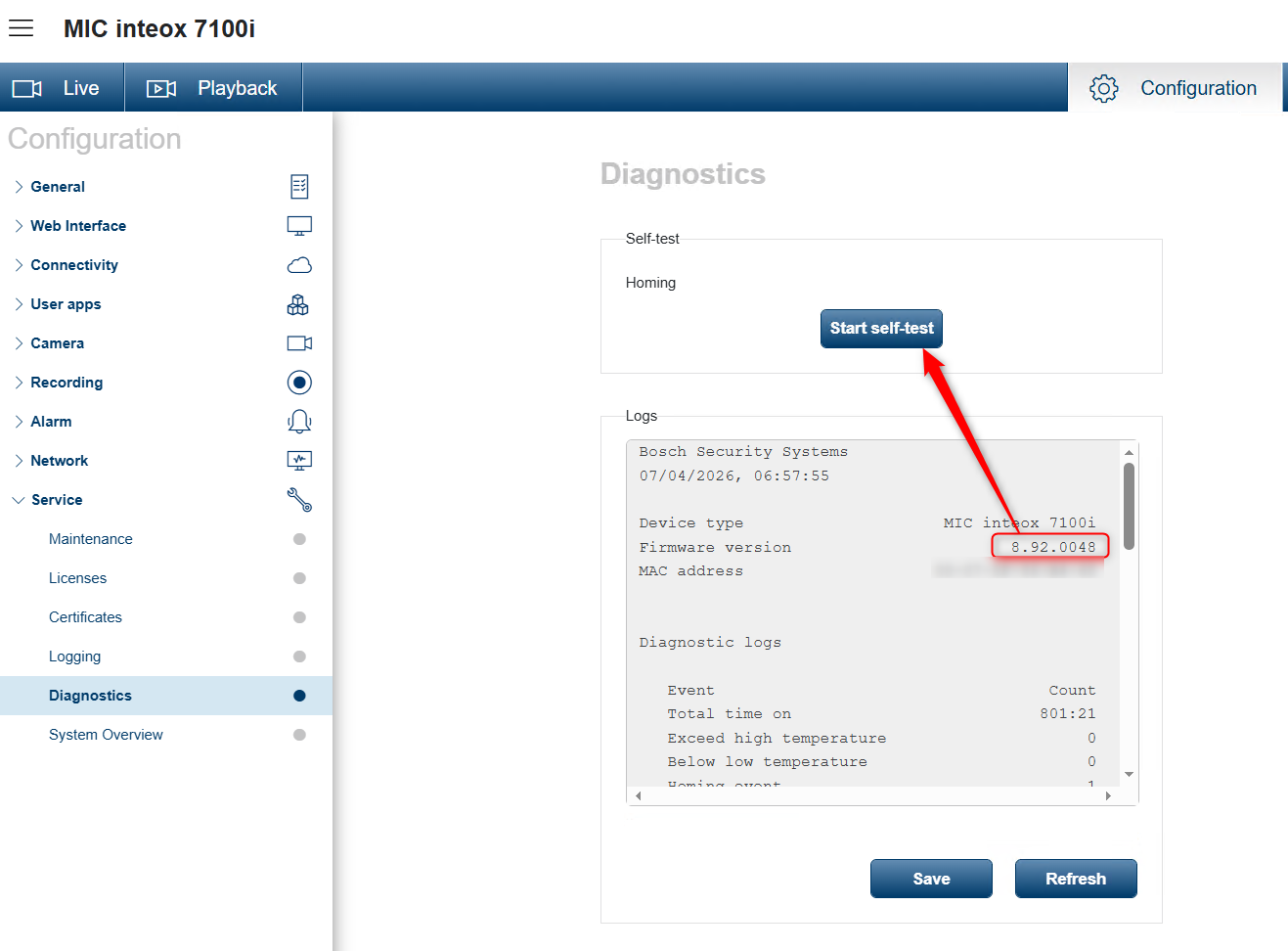This screenshot has width=1288, height=951.
Task: Open the hamburger menu icon
Action: tap(21, 28)
